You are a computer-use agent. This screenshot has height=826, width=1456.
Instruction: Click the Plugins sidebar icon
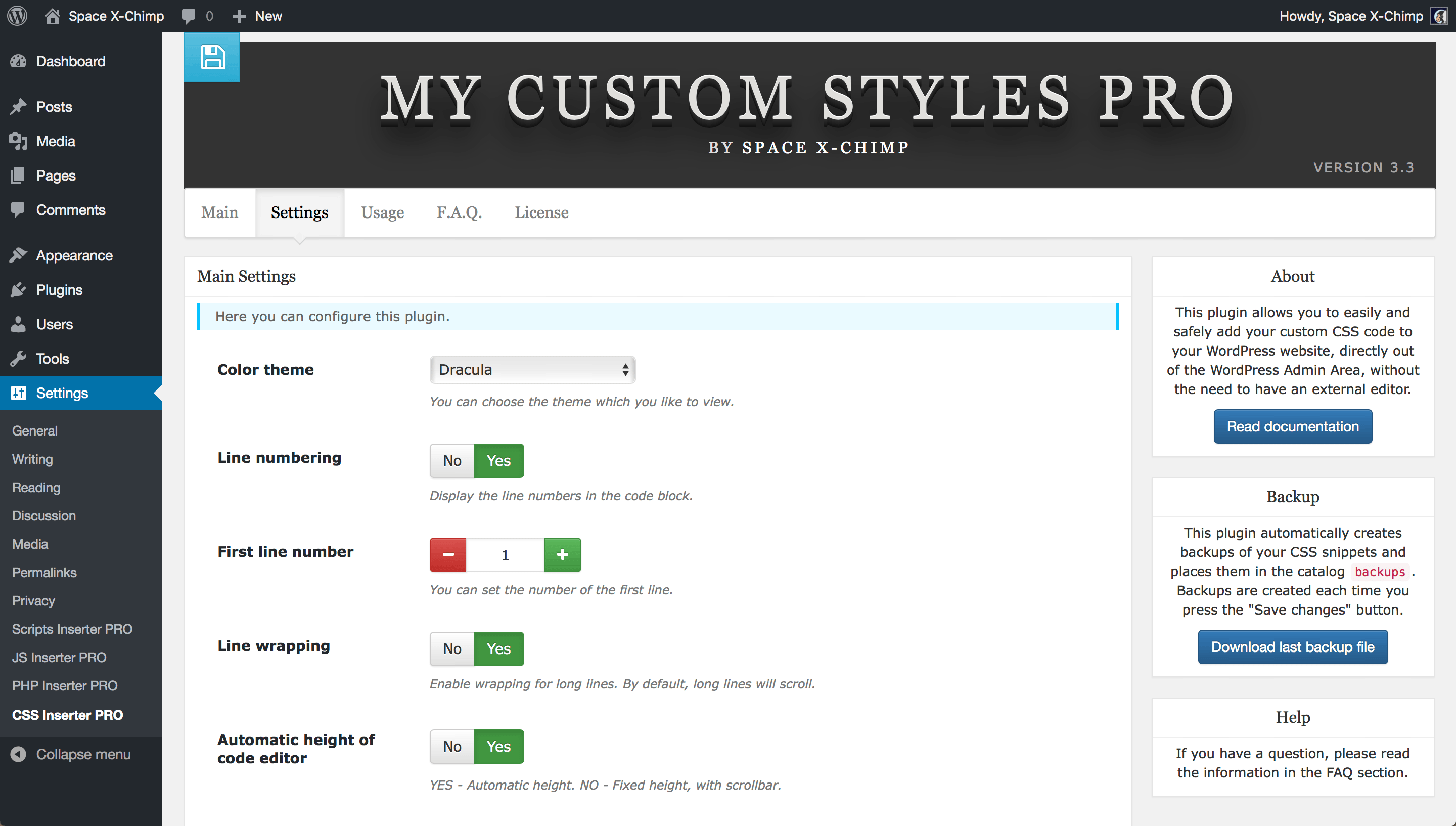click(19, 290)
